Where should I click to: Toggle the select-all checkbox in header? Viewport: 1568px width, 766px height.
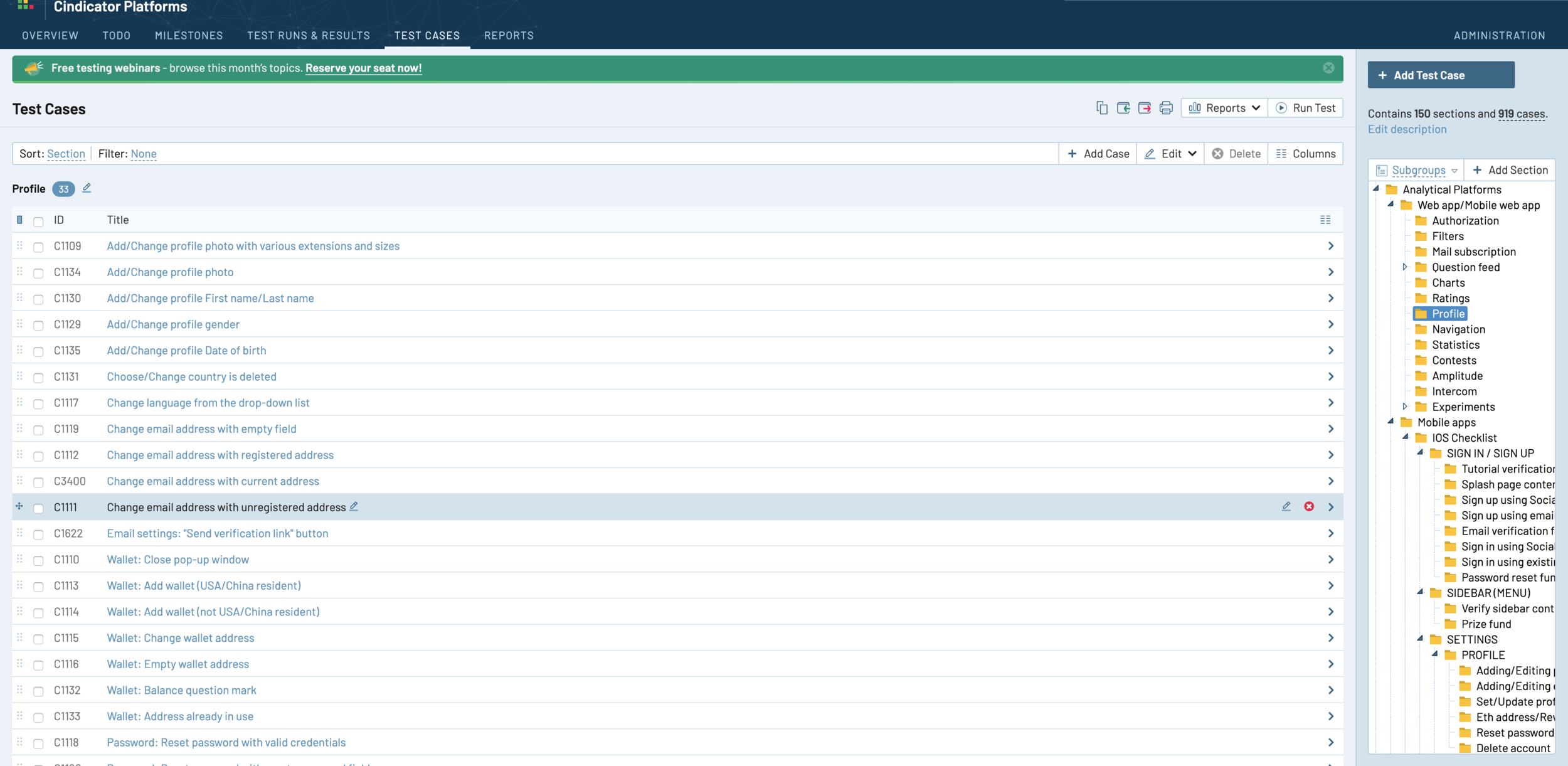coord(38,221)
